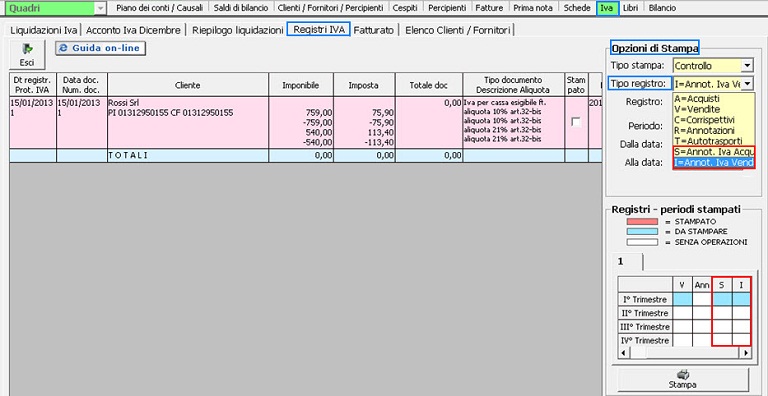
Task: Switch to Liquidazioni Iva tab
Action: 44,30
